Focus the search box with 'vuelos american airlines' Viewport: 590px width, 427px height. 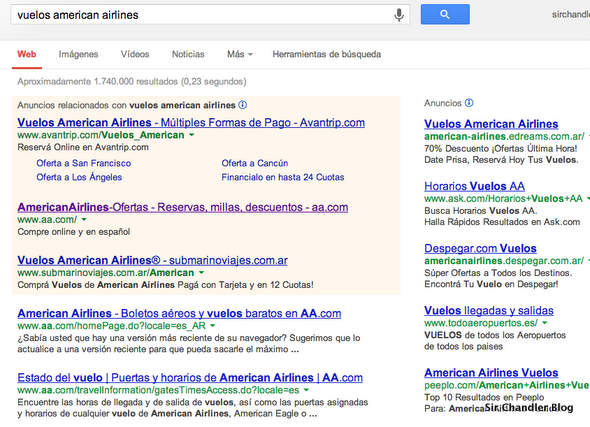tap(210, 15)
